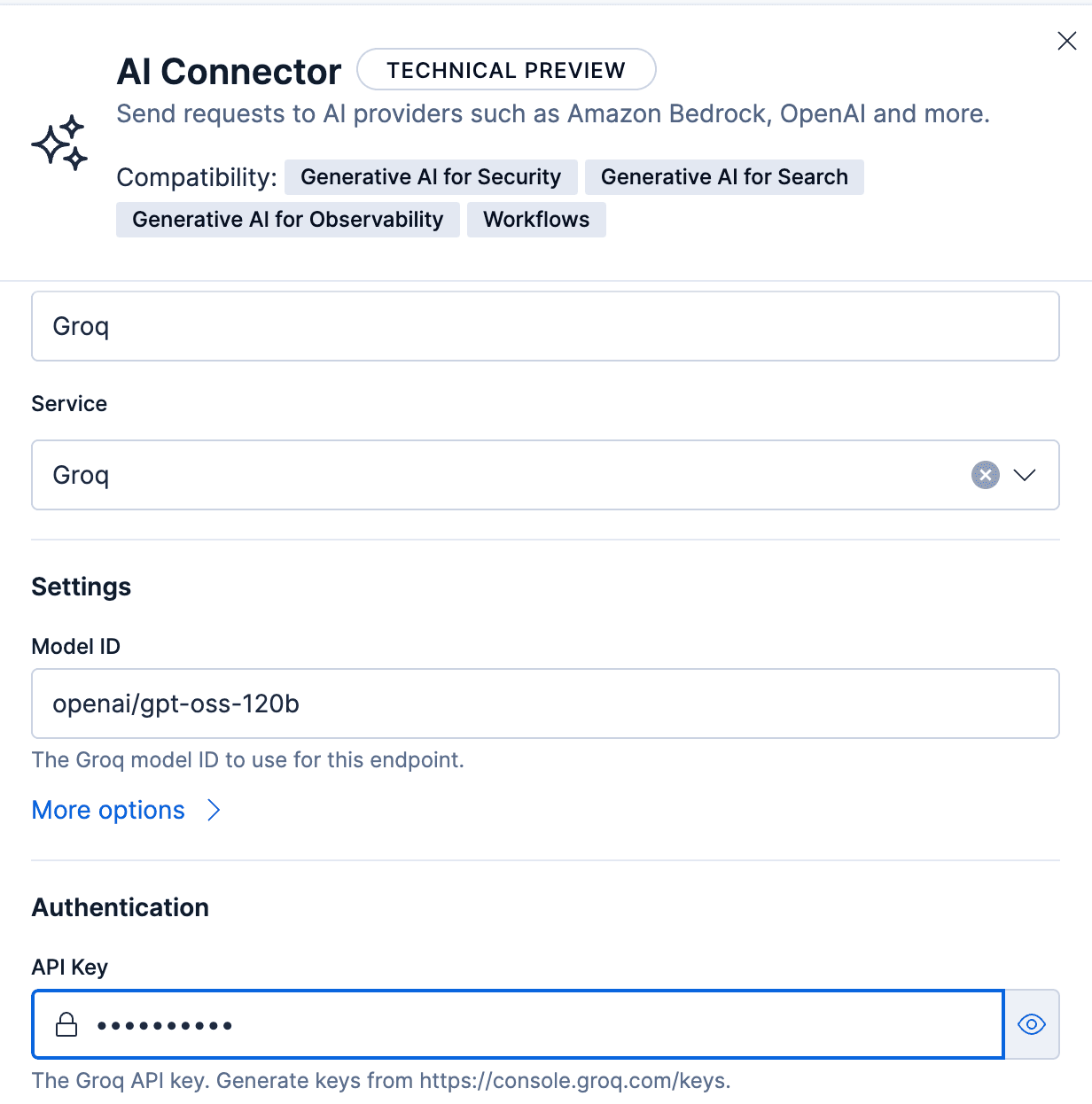The height and width of the screenshot is (1104, 1092).
Task: Click the sparkles AI Connector icon
Action: click(x=59, y=142)
